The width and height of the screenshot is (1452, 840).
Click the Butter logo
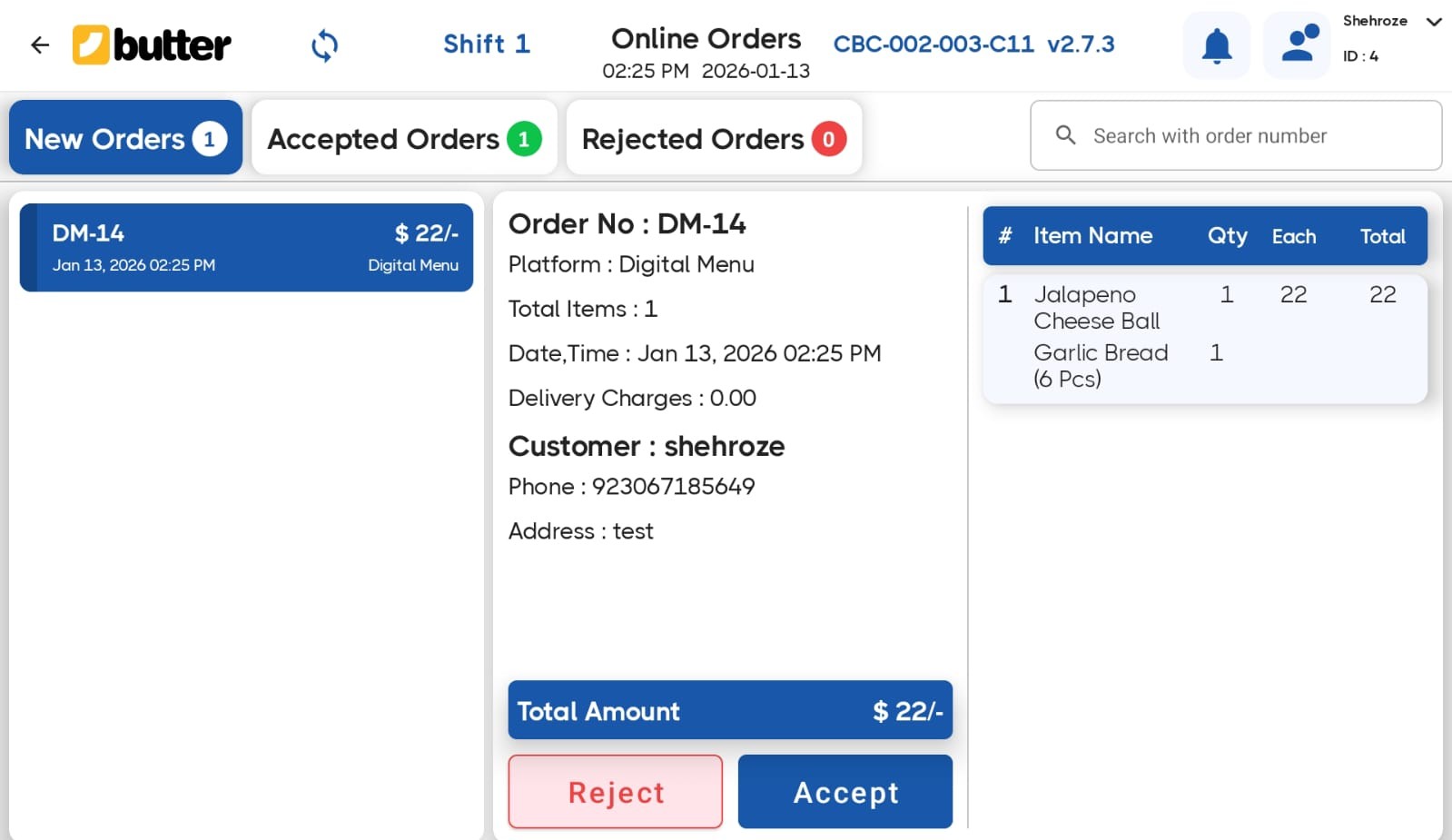coord(151,44)
